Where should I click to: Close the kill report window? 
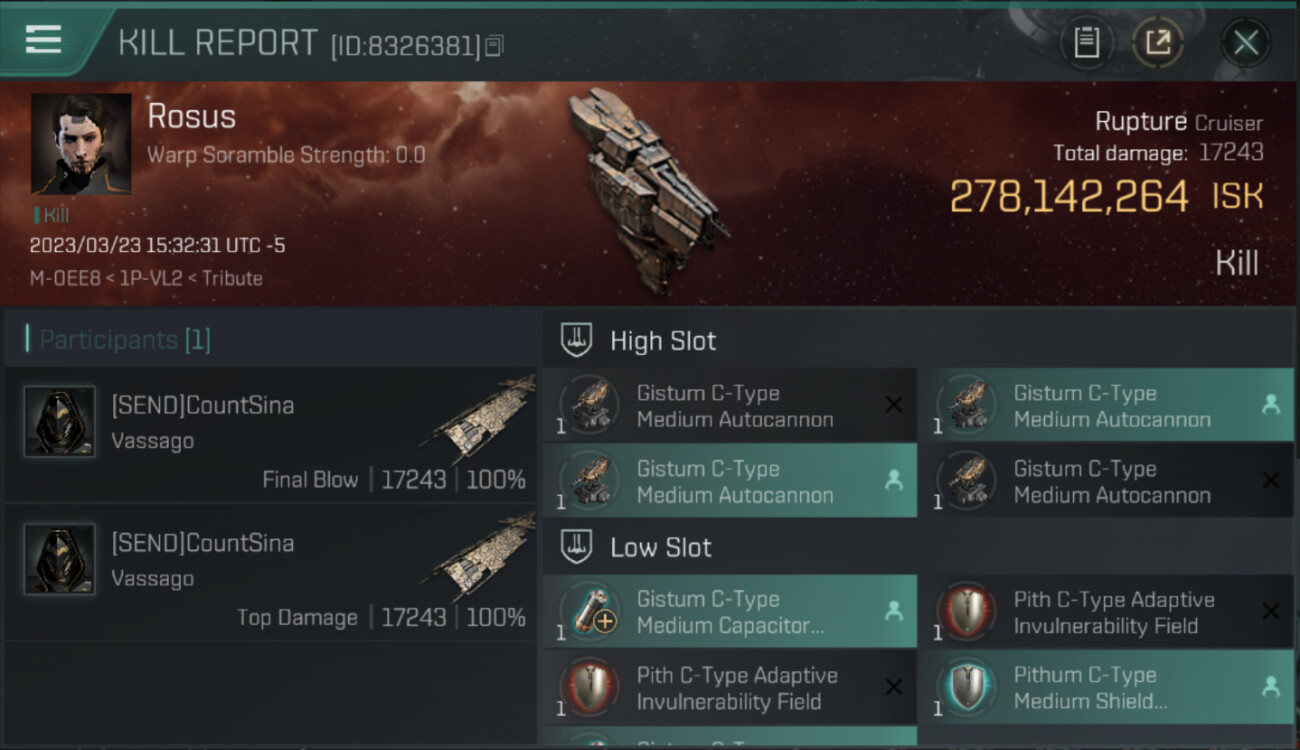tap(1245, 42)
